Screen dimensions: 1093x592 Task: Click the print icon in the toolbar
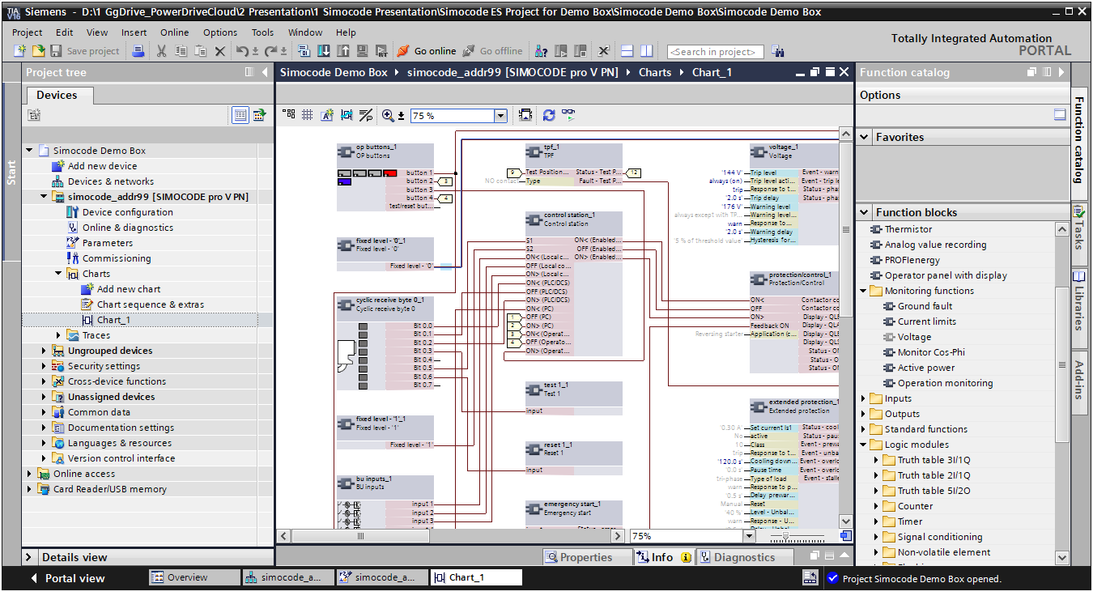(138, 51)
